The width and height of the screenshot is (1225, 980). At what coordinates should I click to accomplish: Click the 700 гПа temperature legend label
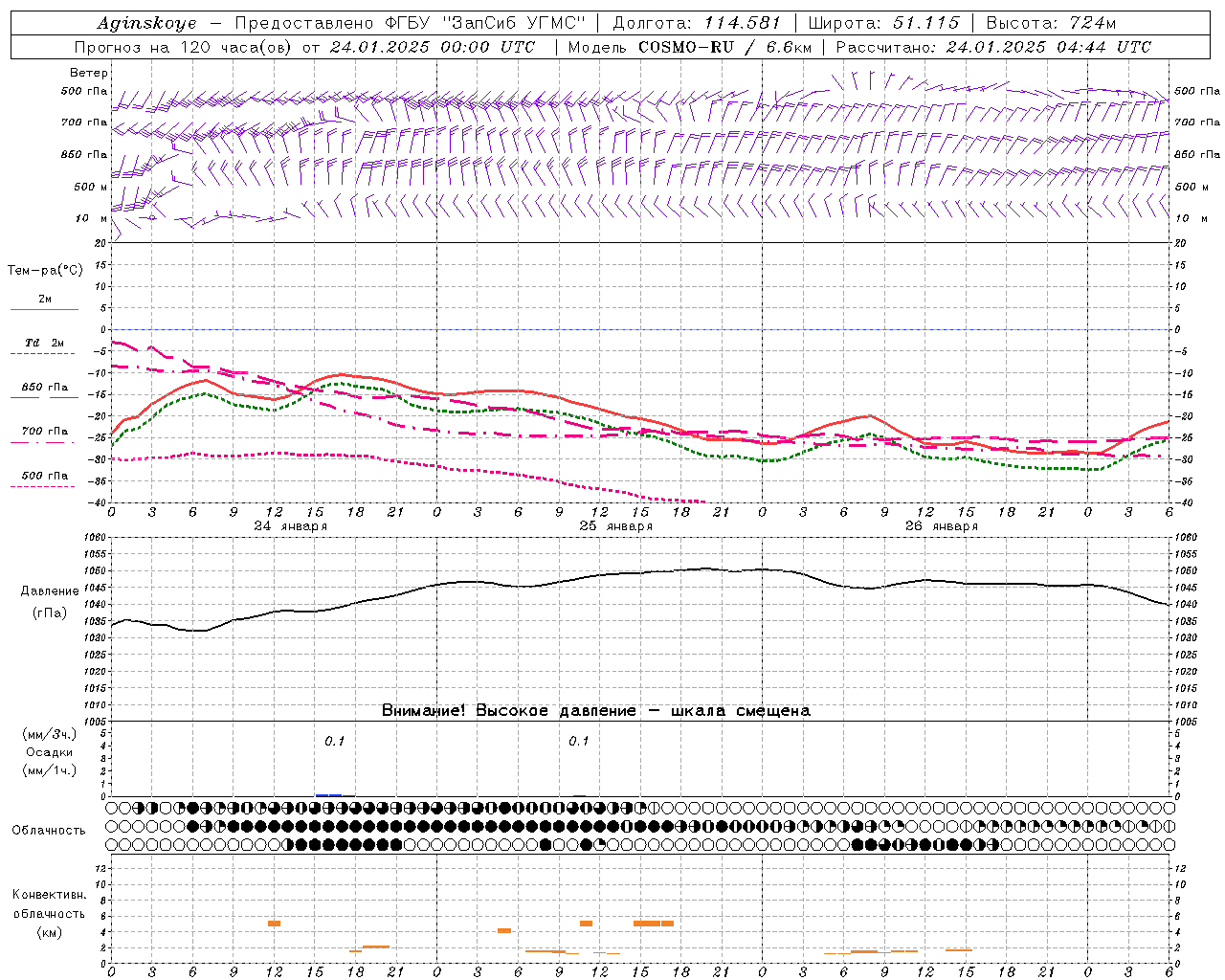click(45, 431)
